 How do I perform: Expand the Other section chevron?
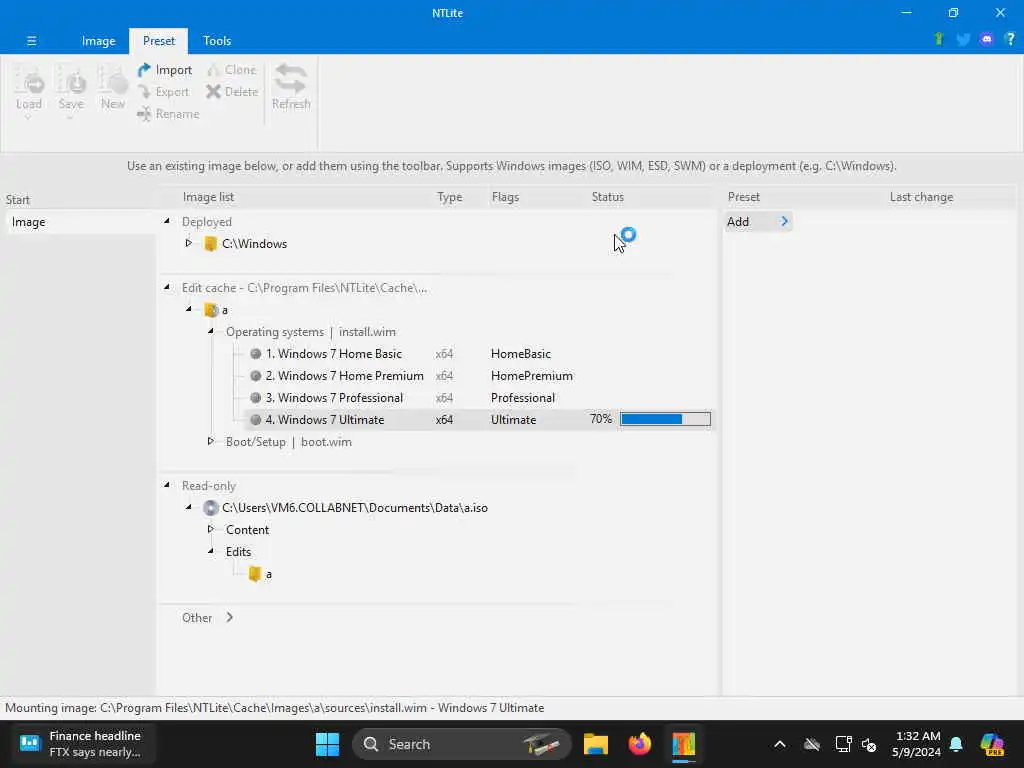(x=230, y=617)
